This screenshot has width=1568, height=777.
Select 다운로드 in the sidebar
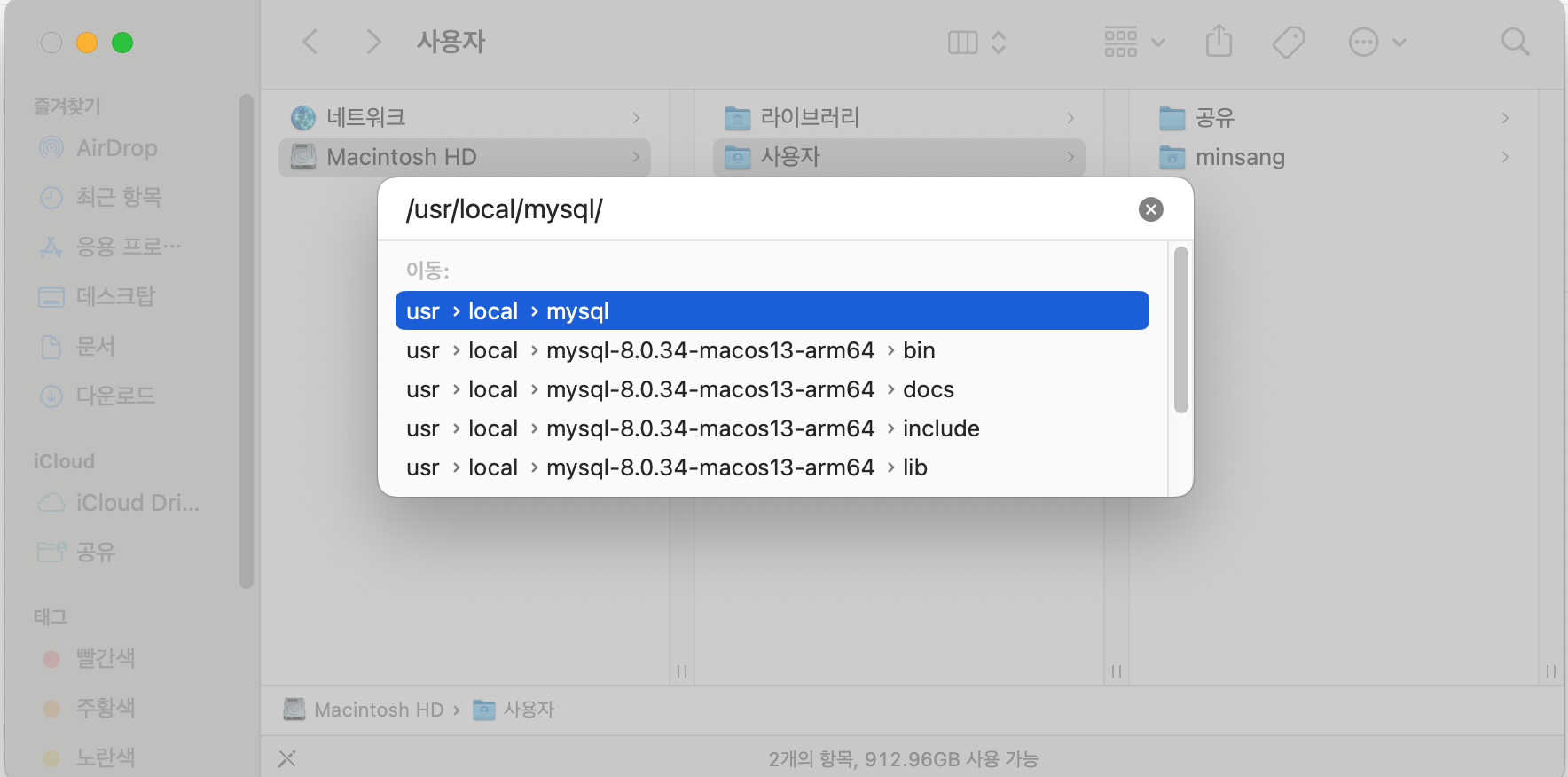point(117,396)
